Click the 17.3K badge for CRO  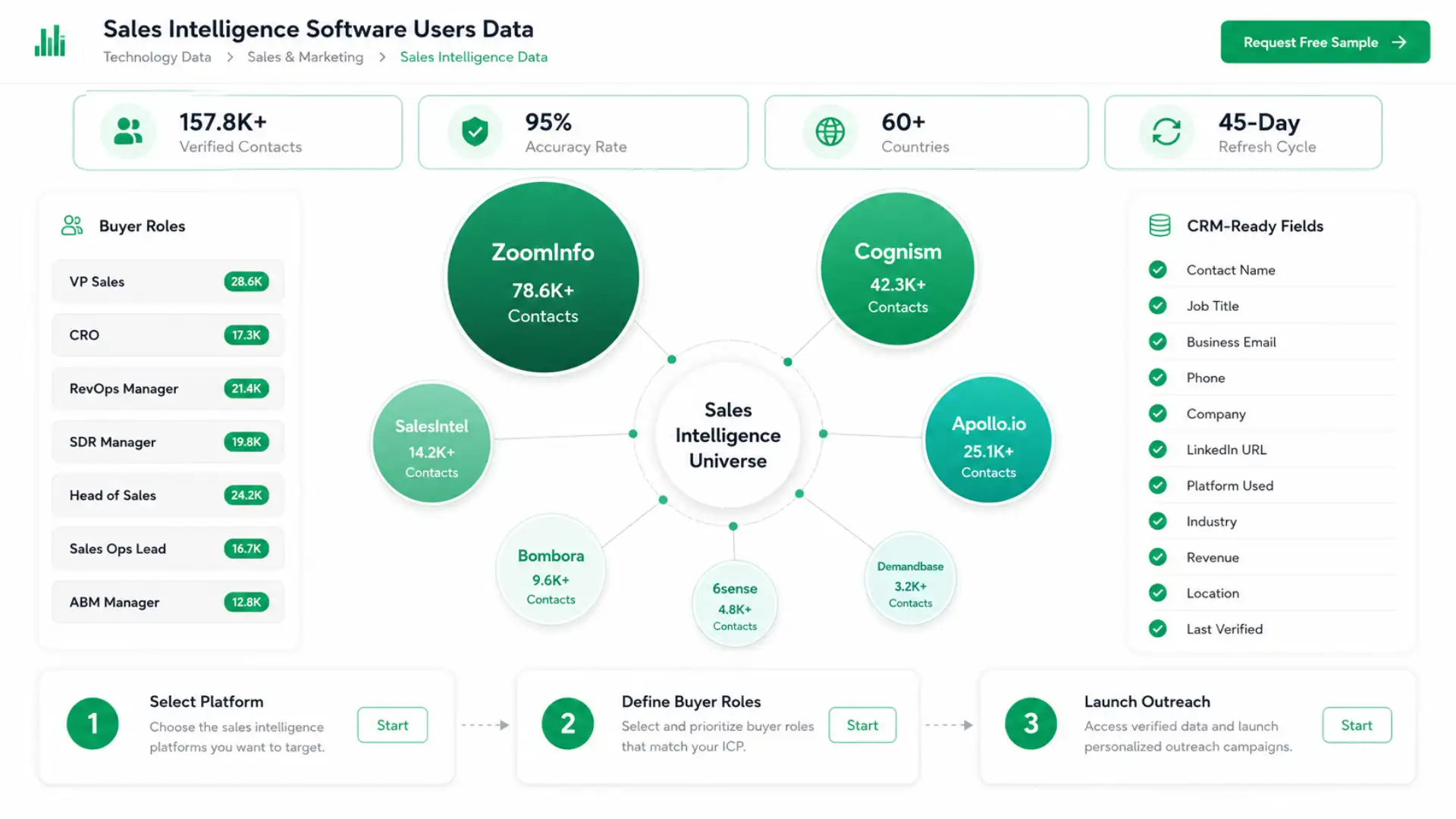246,334
